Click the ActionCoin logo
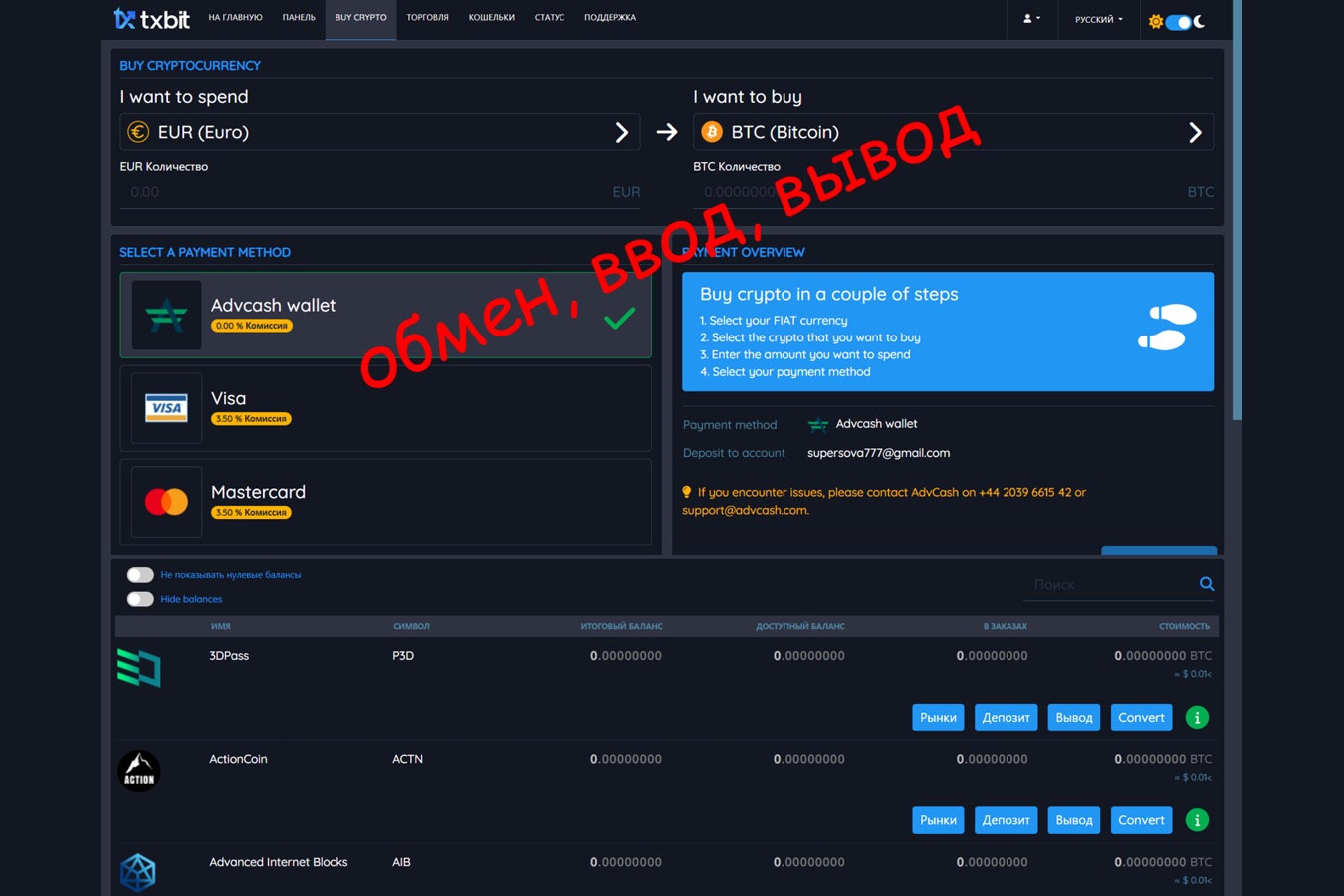 139,771
